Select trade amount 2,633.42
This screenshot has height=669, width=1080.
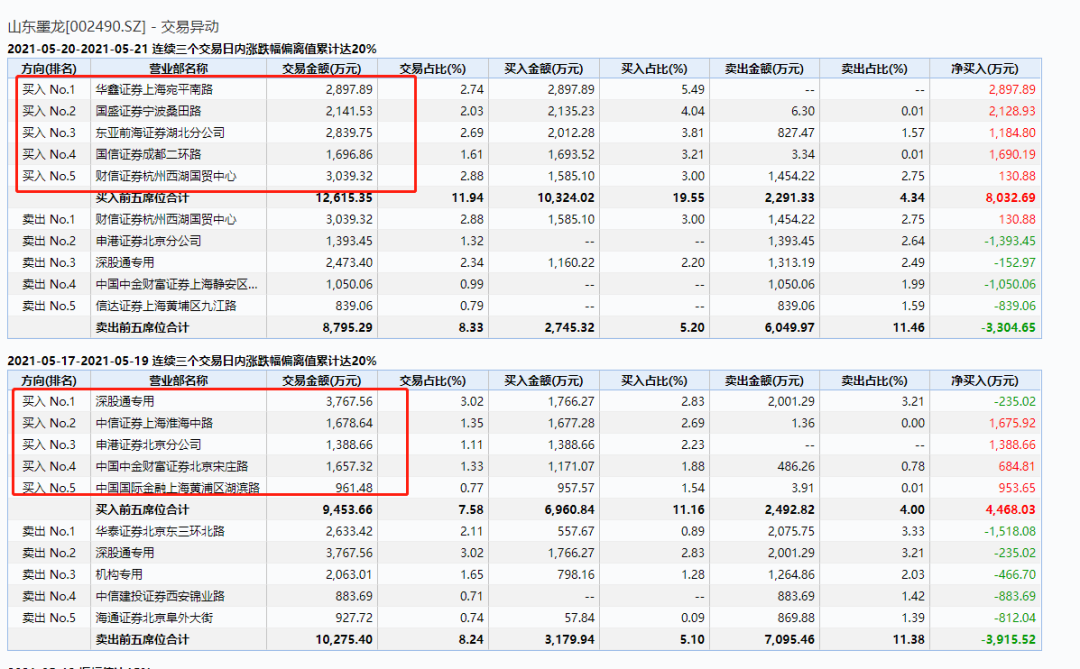click(349, 531)
